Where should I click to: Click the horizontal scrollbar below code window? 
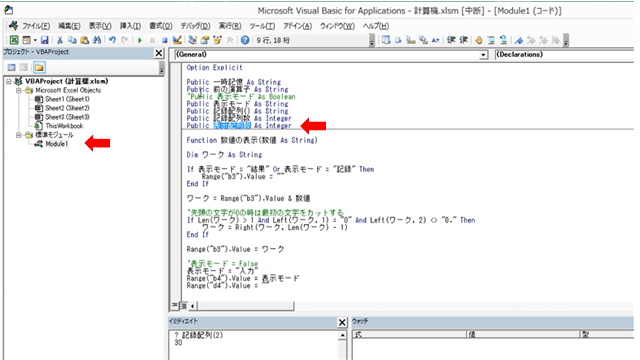(x=244, y=305)
